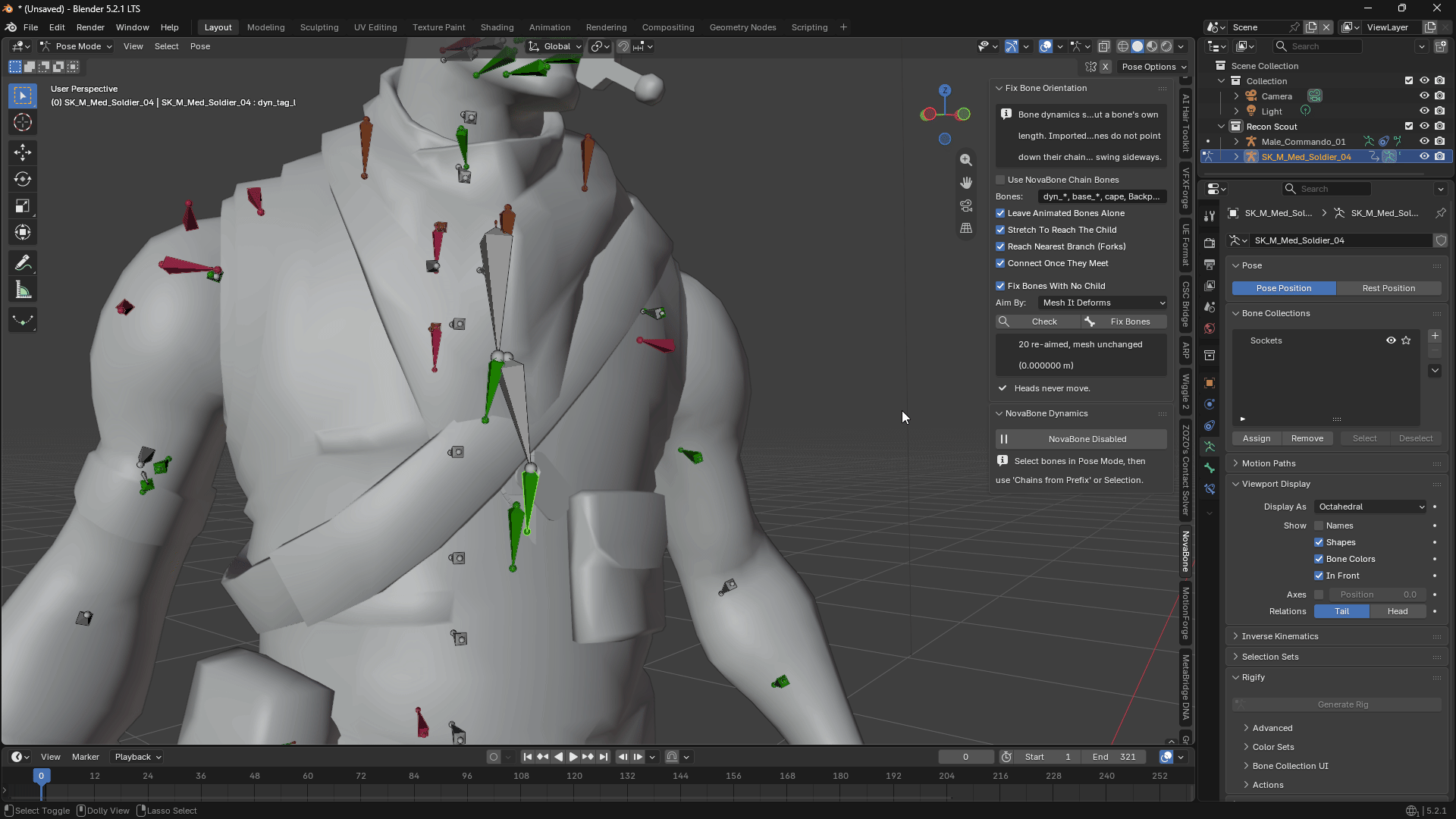Open the NovaBone sidebar tab
The image size is (1456, 819).
pos(1186,551)
